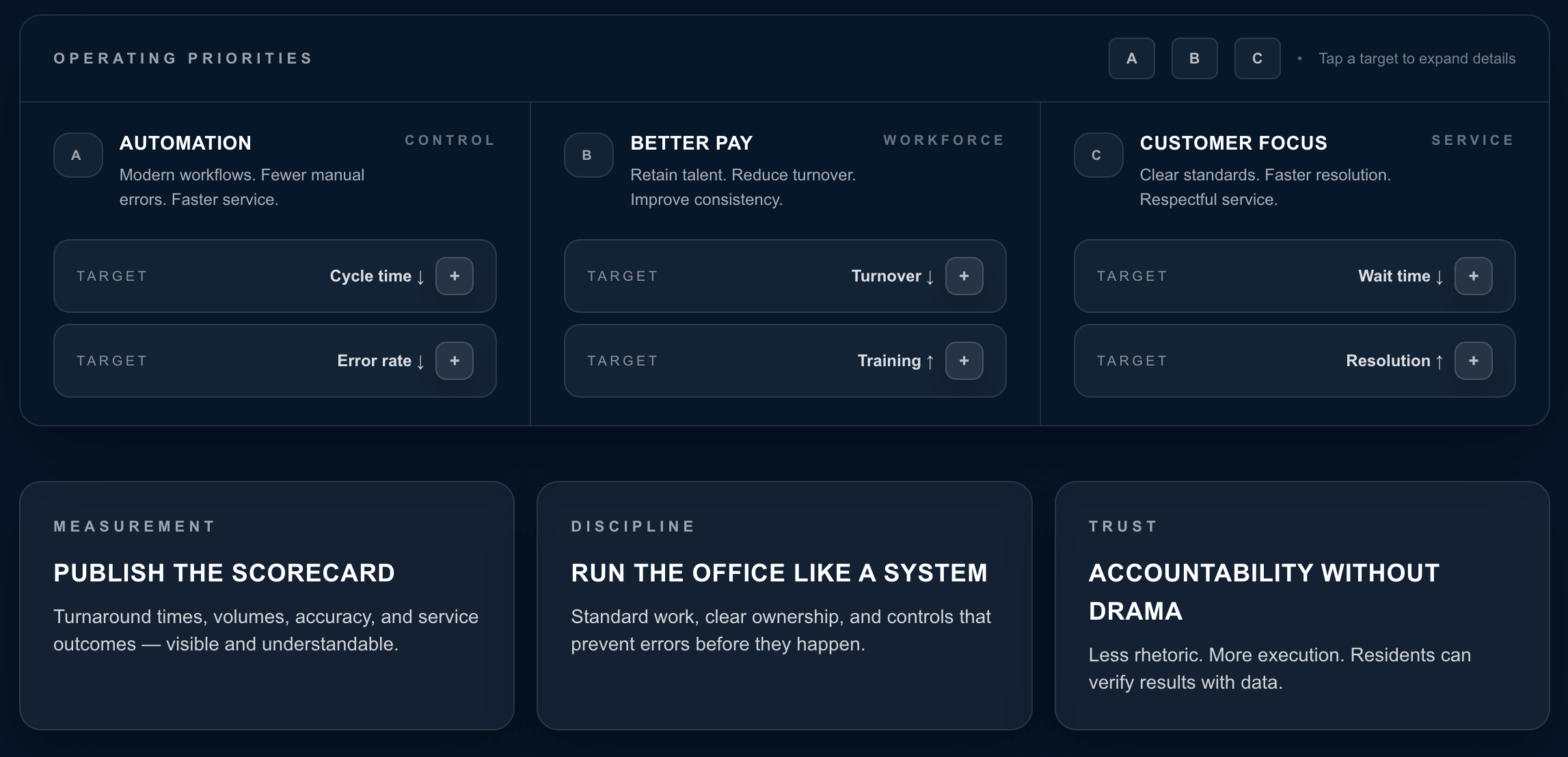This screenshot has height=757, width=1568.
Task: Open the Publish the Scorecard card
Action: (x=267, y=605)
